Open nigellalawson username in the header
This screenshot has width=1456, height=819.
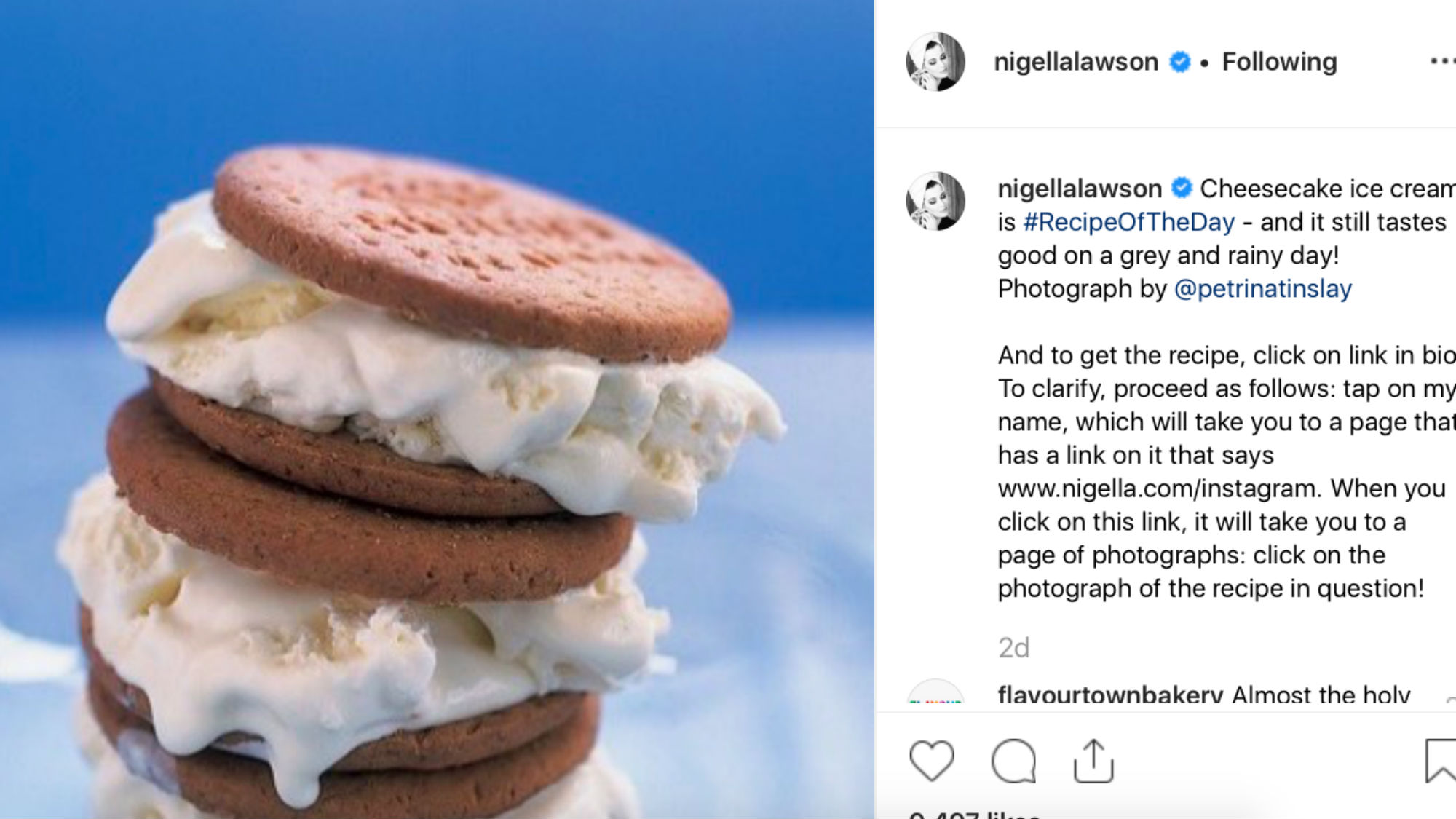click(1076, 62)
